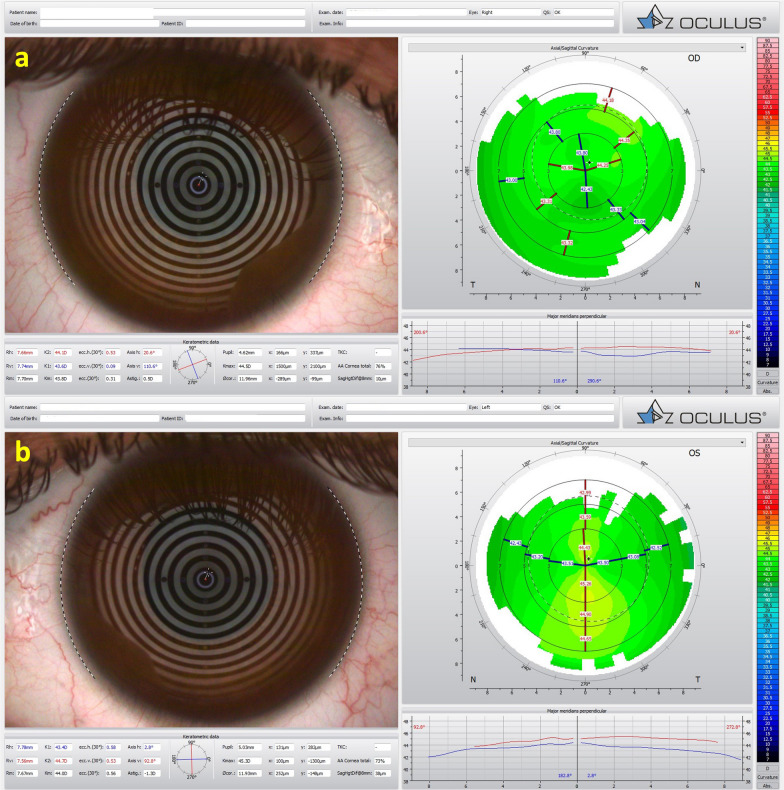Click the Placido ring center in the right eye image
Image resolution: width=784 pixels, height=790 pixels.
(199, 184)
